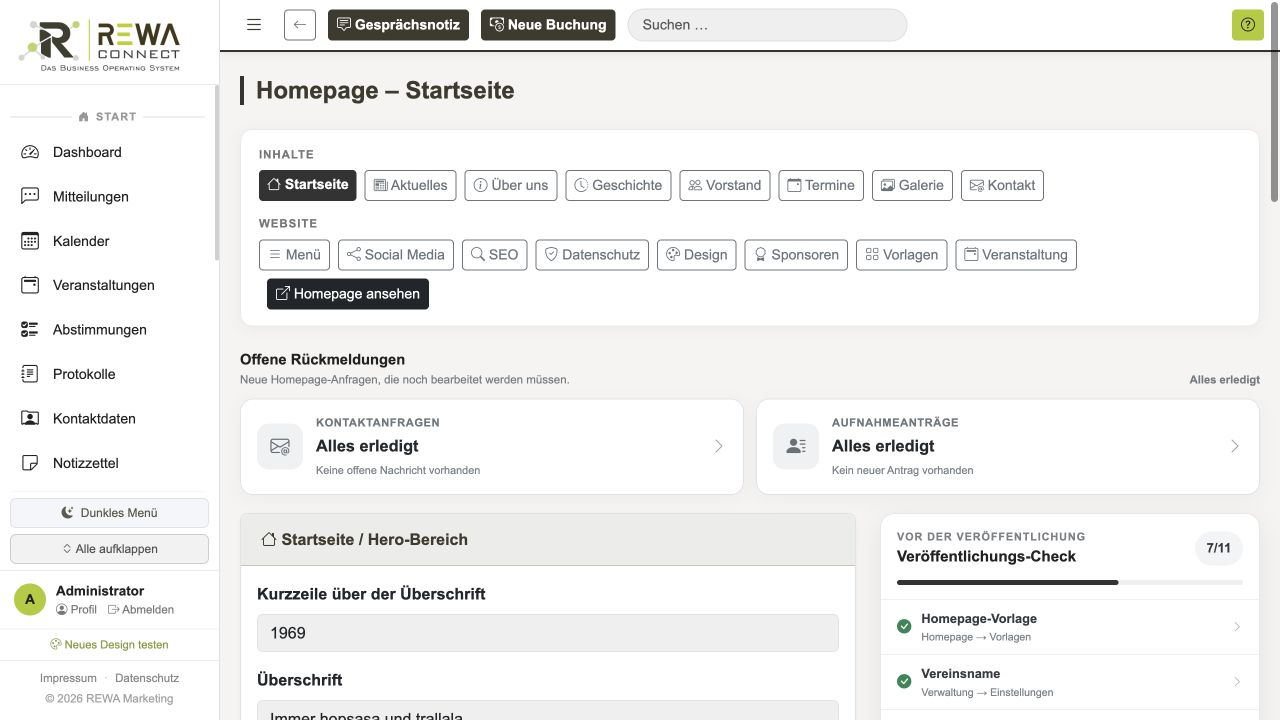Switch to the Geschichte tab
This screenshot has width=1280, height=720.
click(x=618, y=185)
